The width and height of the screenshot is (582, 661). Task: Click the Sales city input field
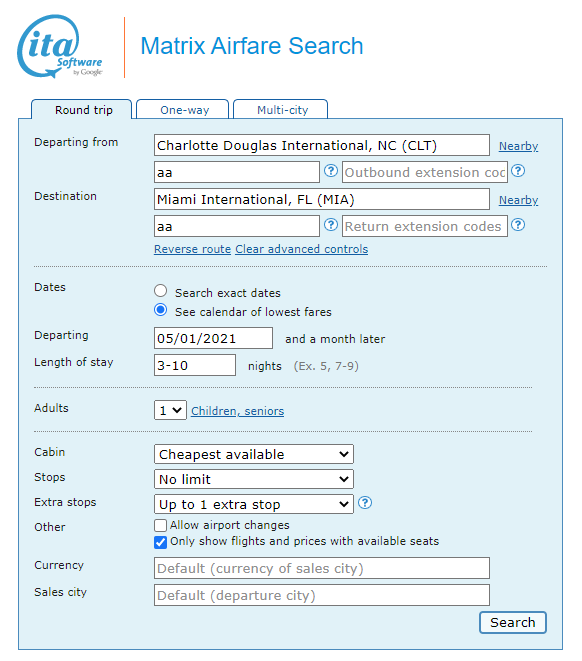(322, 595)
